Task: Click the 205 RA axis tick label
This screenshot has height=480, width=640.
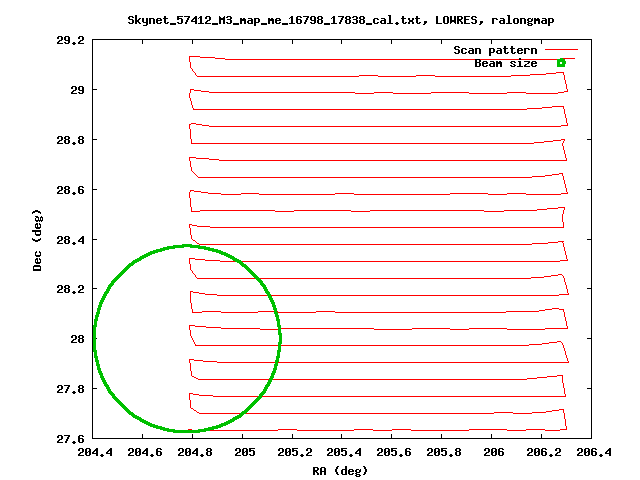Action: [x=245, y=452]
